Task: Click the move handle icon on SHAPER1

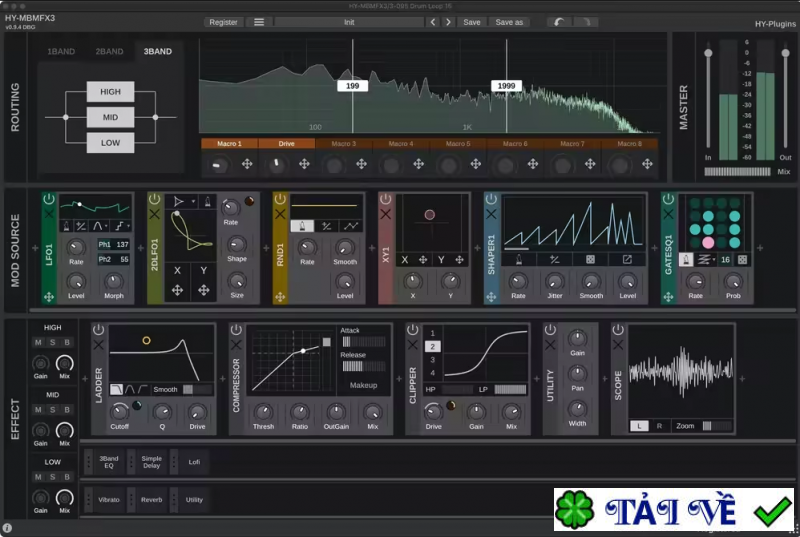Action: [x=491, y=297]
